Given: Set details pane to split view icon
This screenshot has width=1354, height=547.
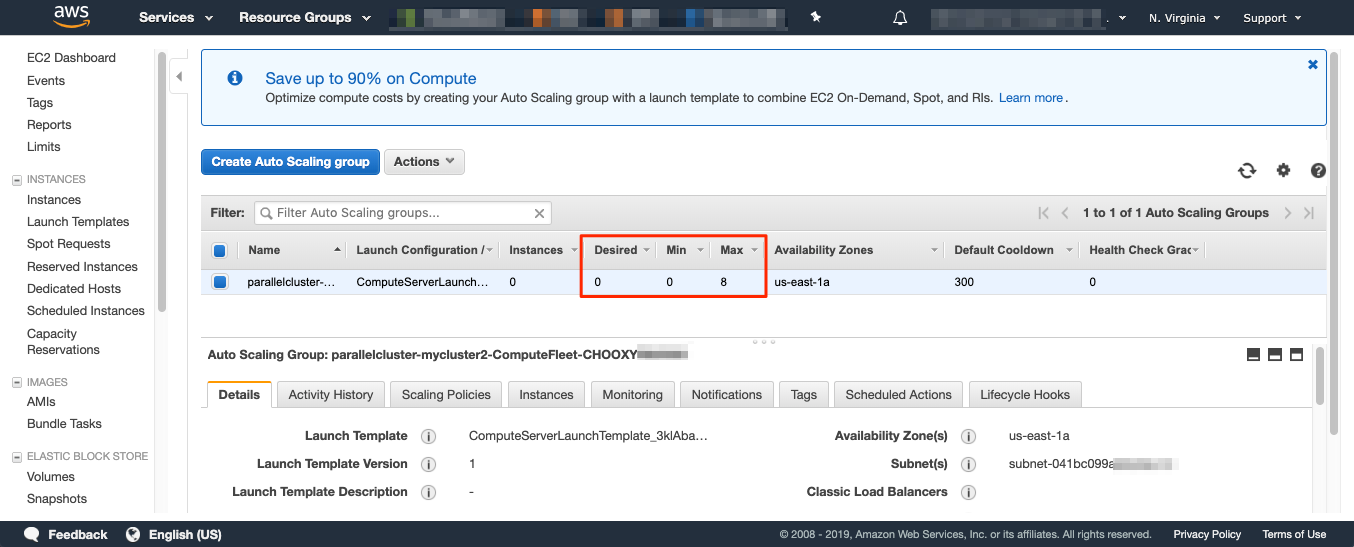Looking at the screenshot, I should 1275,355.
